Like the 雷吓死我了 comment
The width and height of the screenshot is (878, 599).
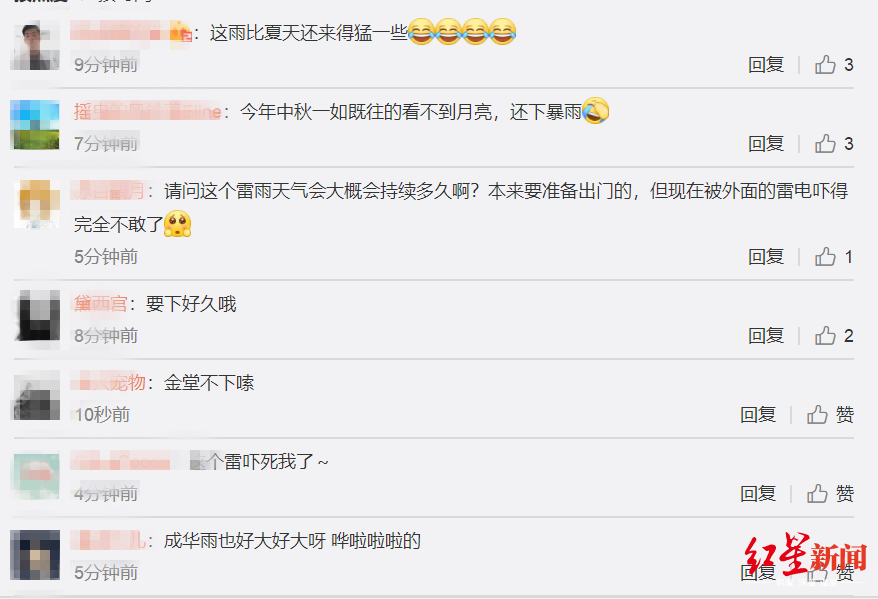pyautogui.click(x=830, y=494)
